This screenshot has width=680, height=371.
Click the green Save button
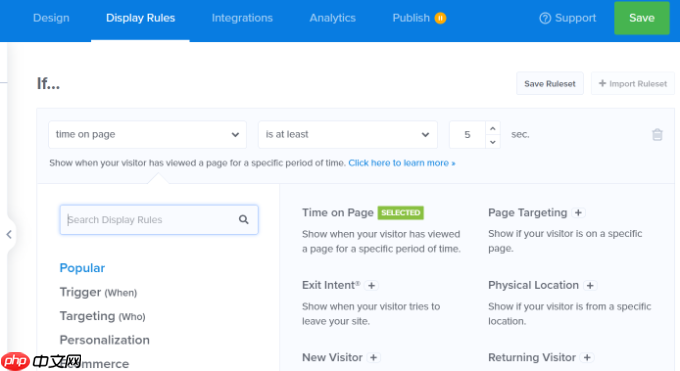point(642,18)
